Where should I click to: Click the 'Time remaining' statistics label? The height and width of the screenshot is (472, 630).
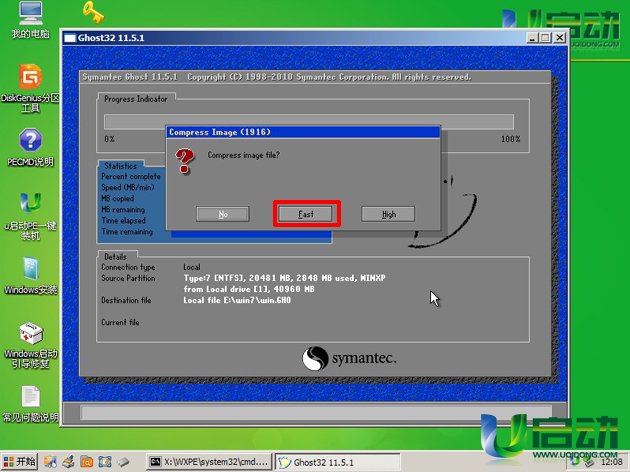(x=127, y=232)
